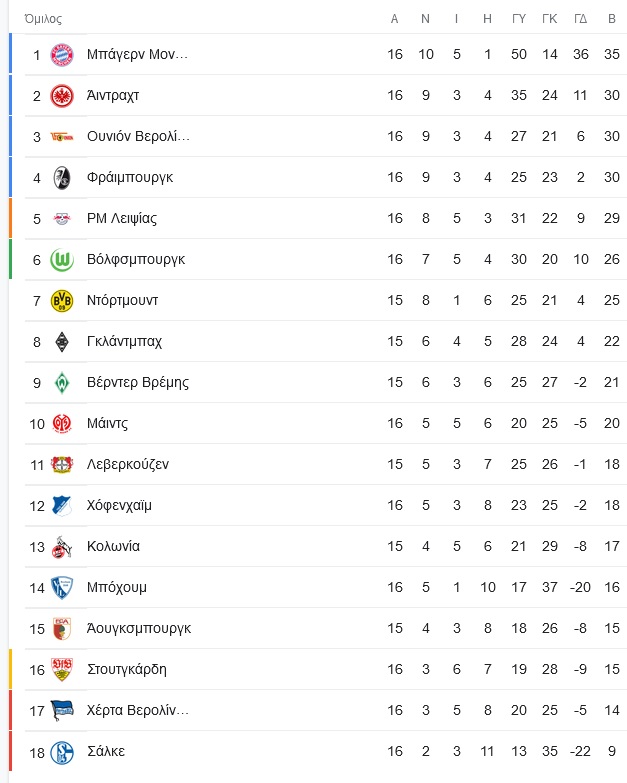
Task: Click the Wolfsburg green W logo
Action: (62, 260)
